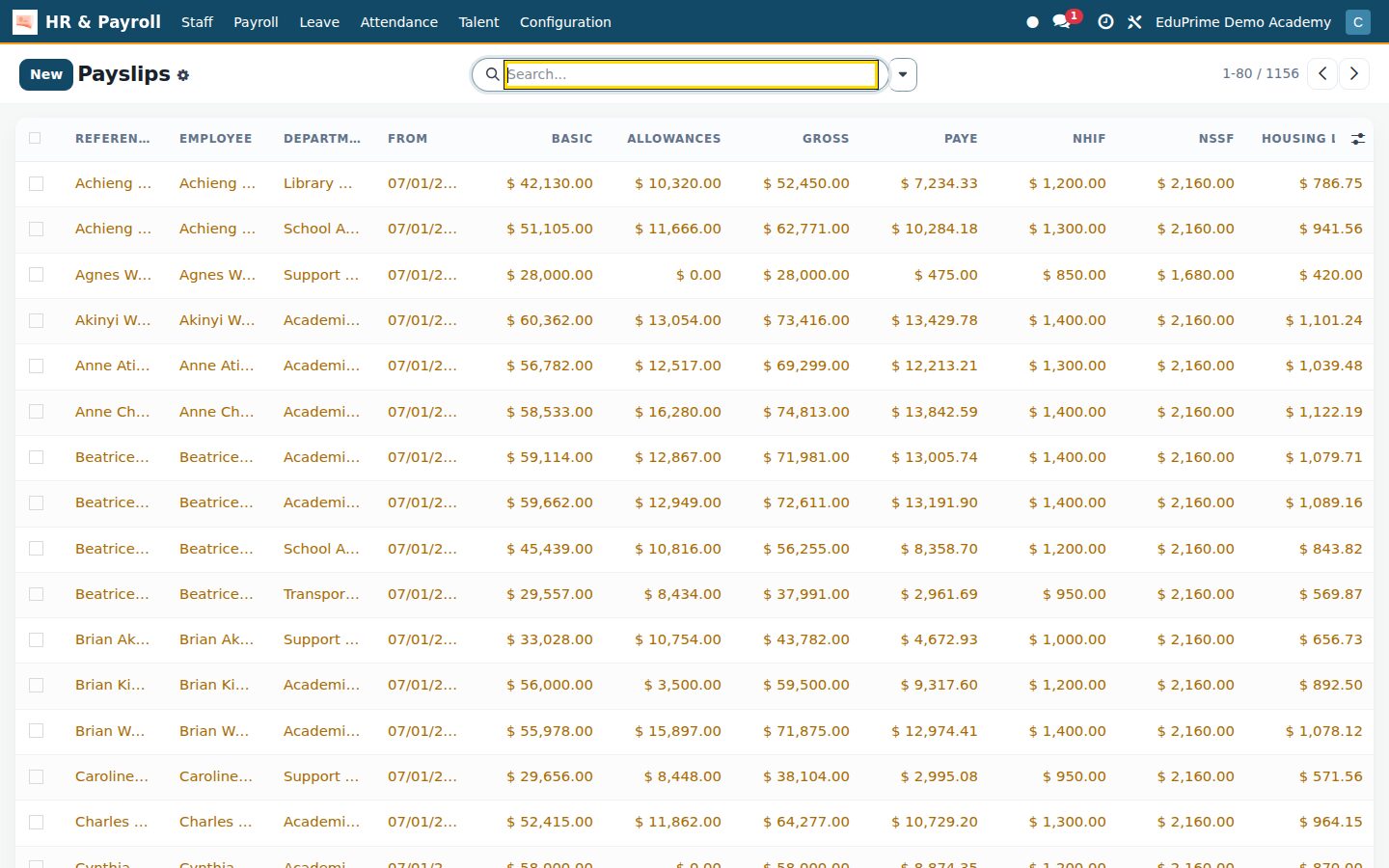This screenshot has width=1389, height=868.
Task: Select the row with basic $ 51,105.00
Action: 36,229
